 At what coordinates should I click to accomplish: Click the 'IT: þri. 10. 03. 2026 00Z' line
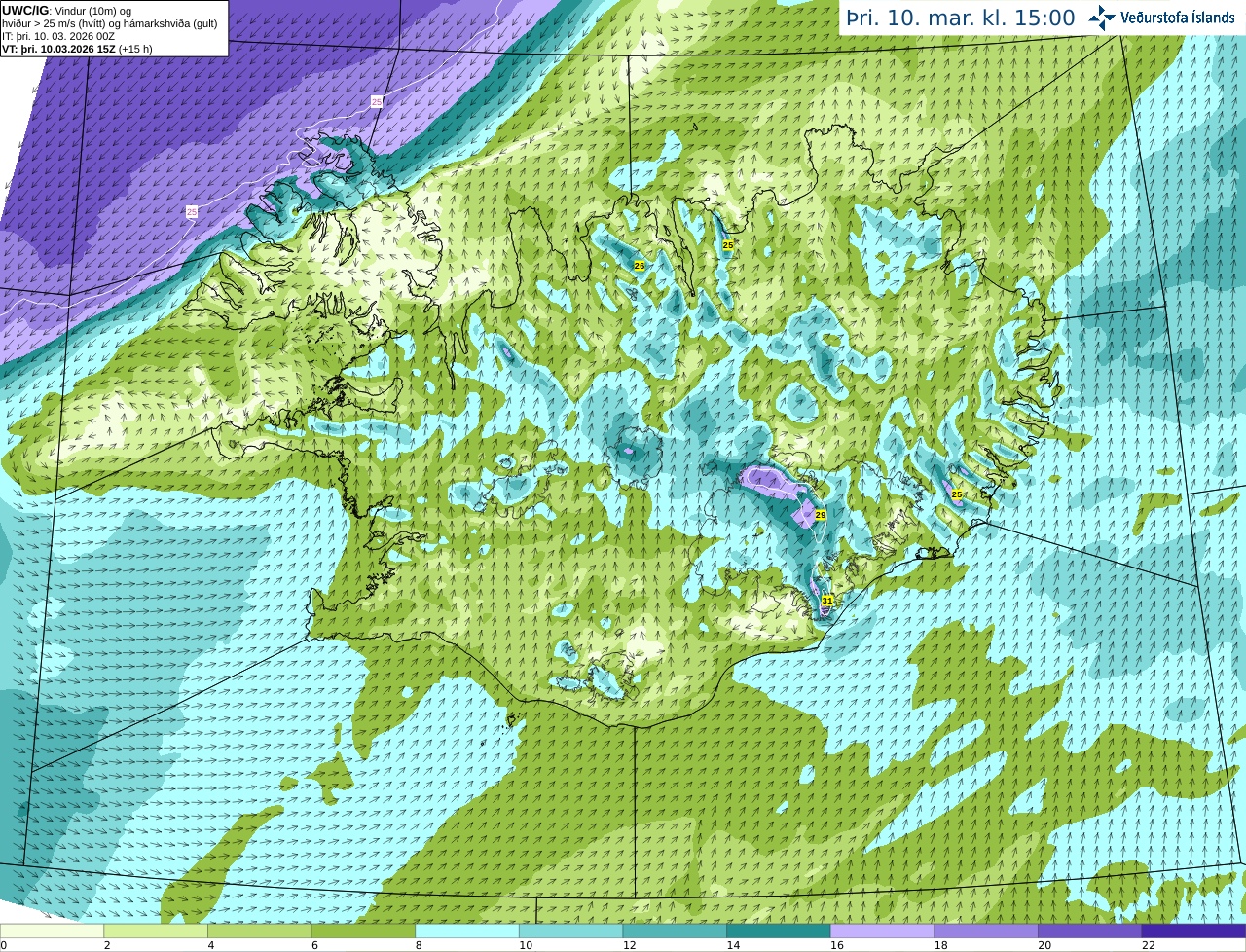pos(58,36)
